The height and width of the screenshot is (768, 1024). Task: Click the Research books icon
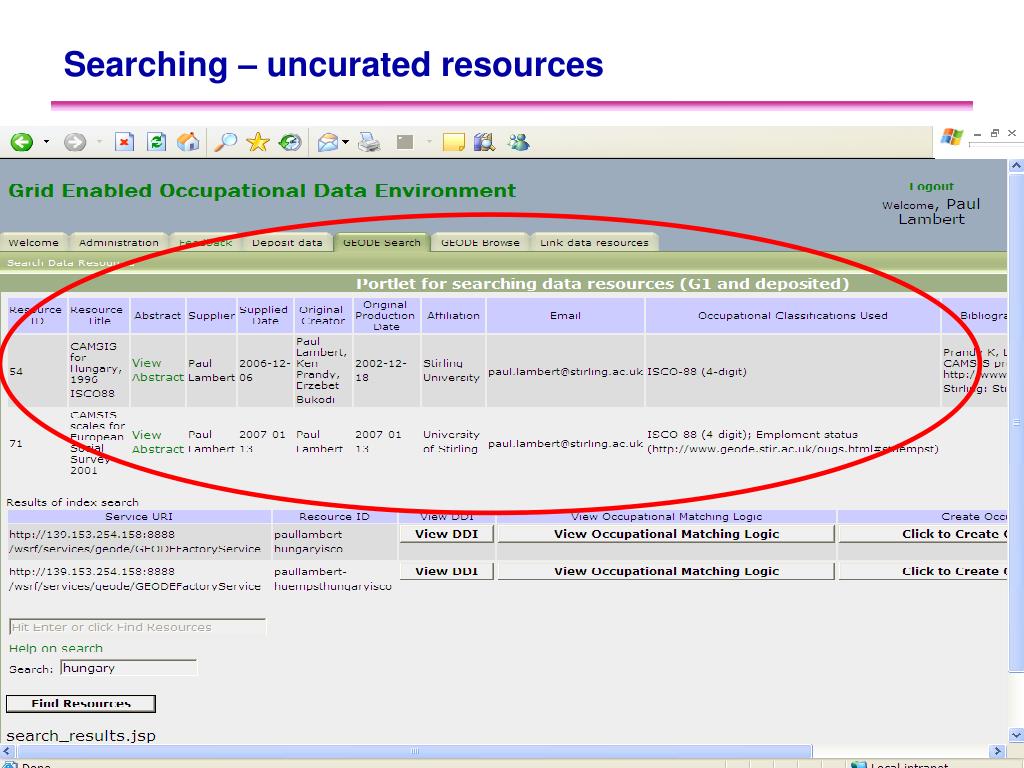pyautogui.click(x=485, y=142)
